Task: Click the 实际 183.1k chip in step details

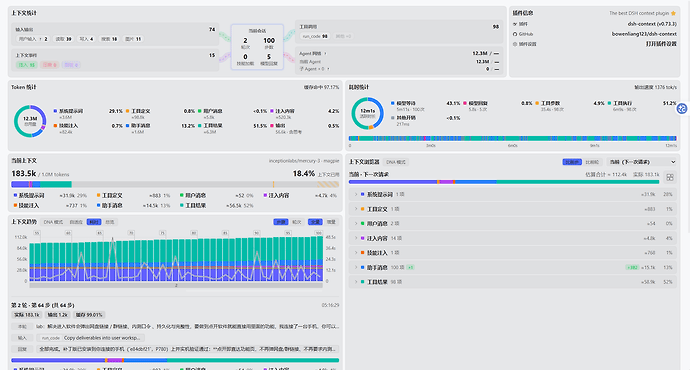Action: (26, 315)
